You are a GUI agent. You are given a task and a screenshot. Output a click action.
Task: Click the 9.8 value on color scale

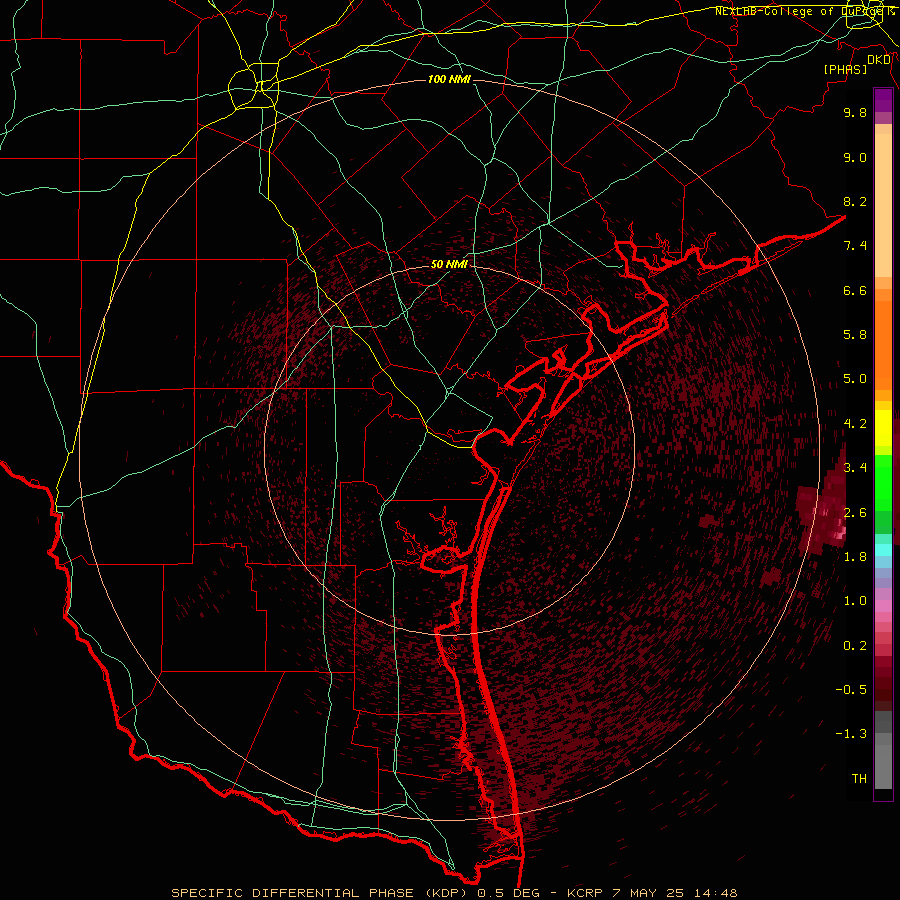[855, 113]
